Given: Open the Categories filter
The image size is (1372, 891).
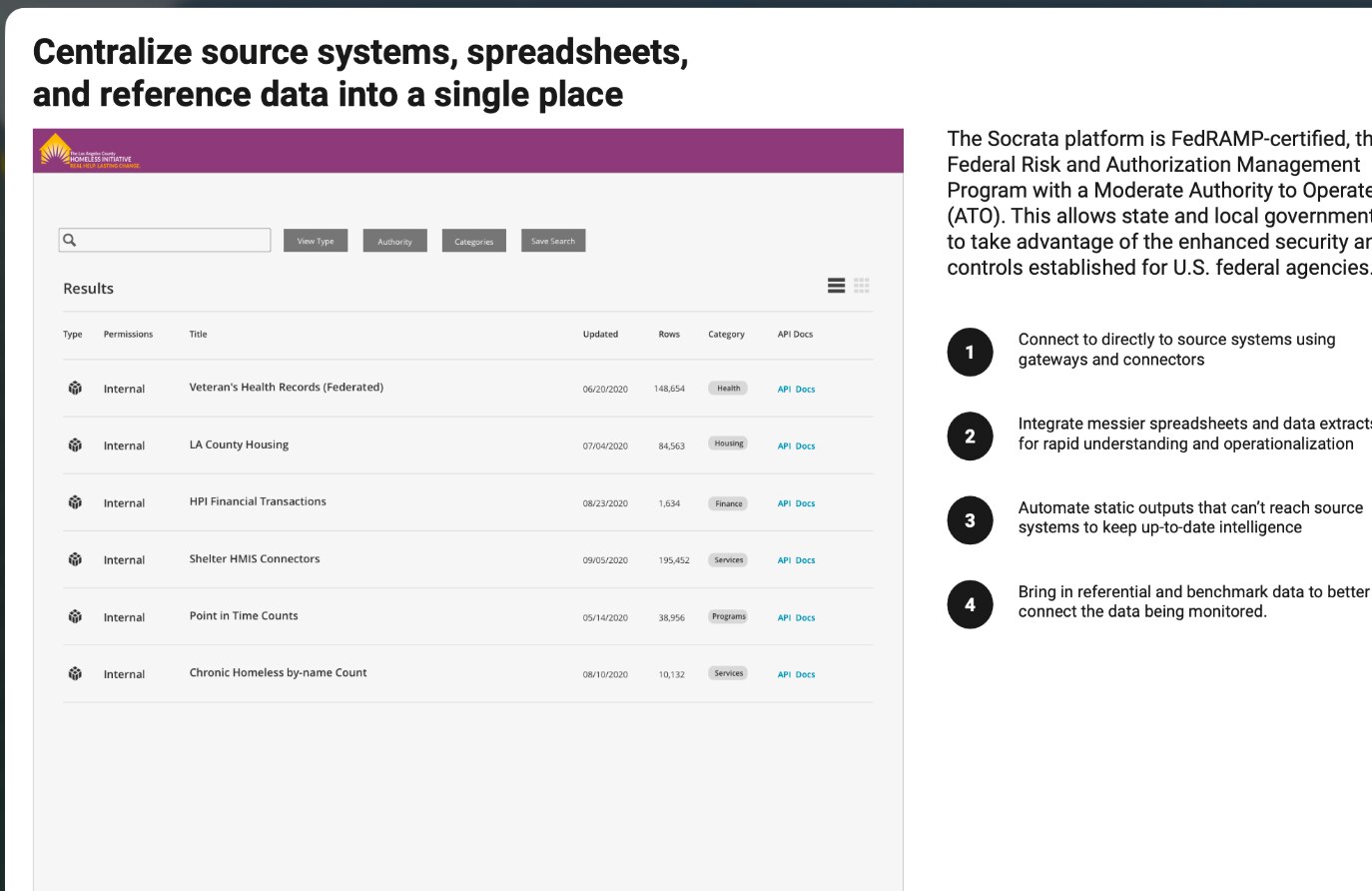Looking at the screenshot, I should pos(474,241).
